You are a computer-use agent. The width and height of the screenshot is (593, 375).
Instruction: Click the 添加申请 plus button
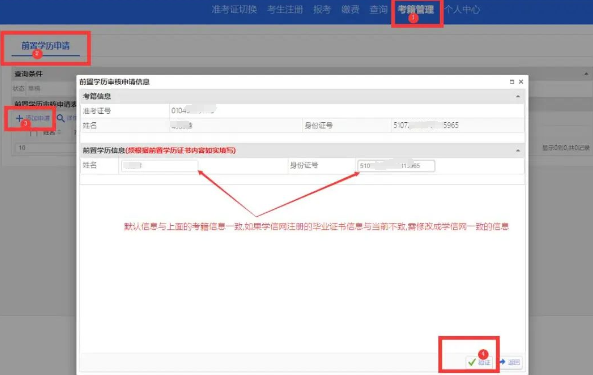tap(33, 118)
